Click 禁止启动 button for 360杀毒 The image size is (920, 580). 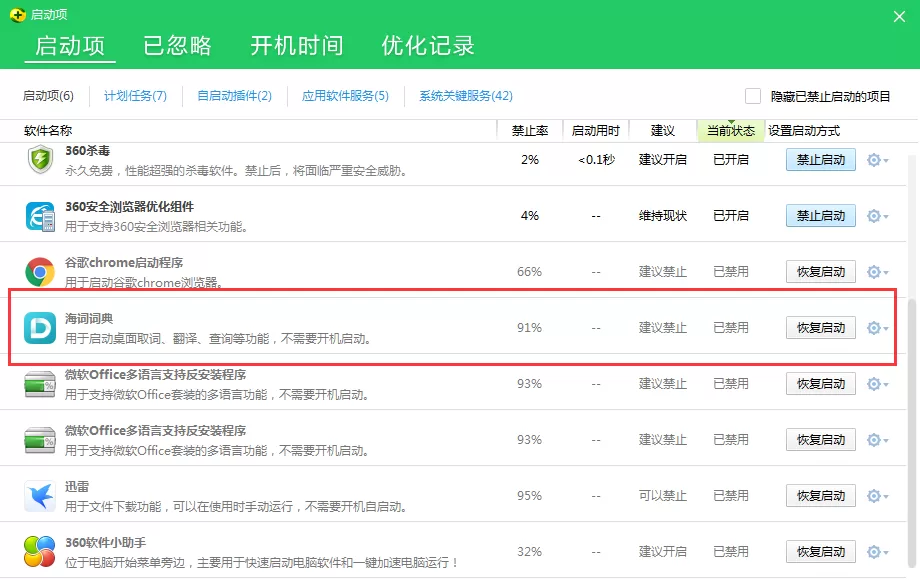tap(821, 160)
